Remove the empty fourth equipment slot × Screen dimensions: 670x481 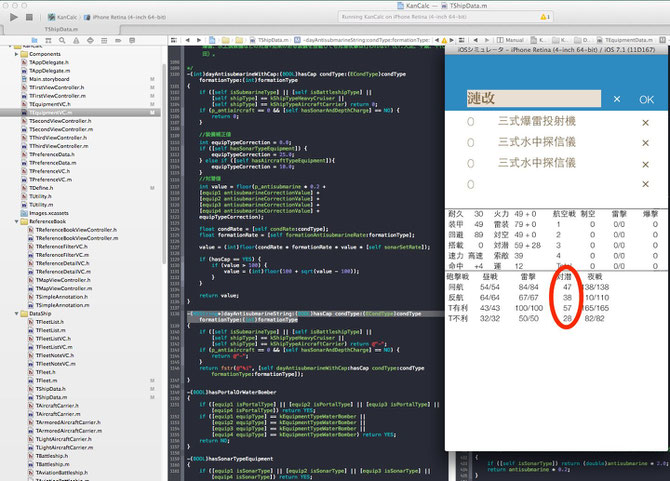tap(645, 184)
